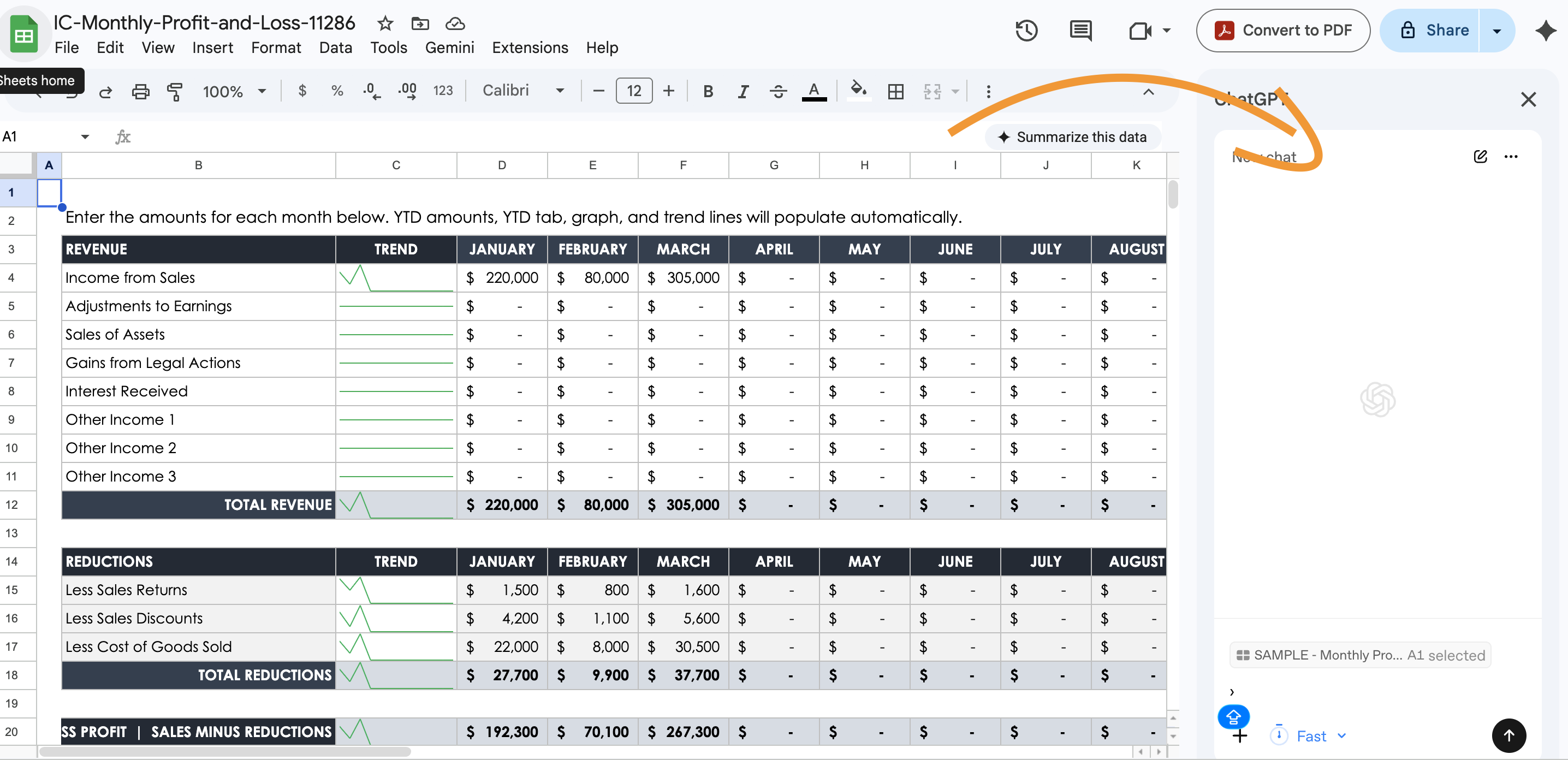Toggle italic formatting

pyautogui.click(x=743, y=91)
